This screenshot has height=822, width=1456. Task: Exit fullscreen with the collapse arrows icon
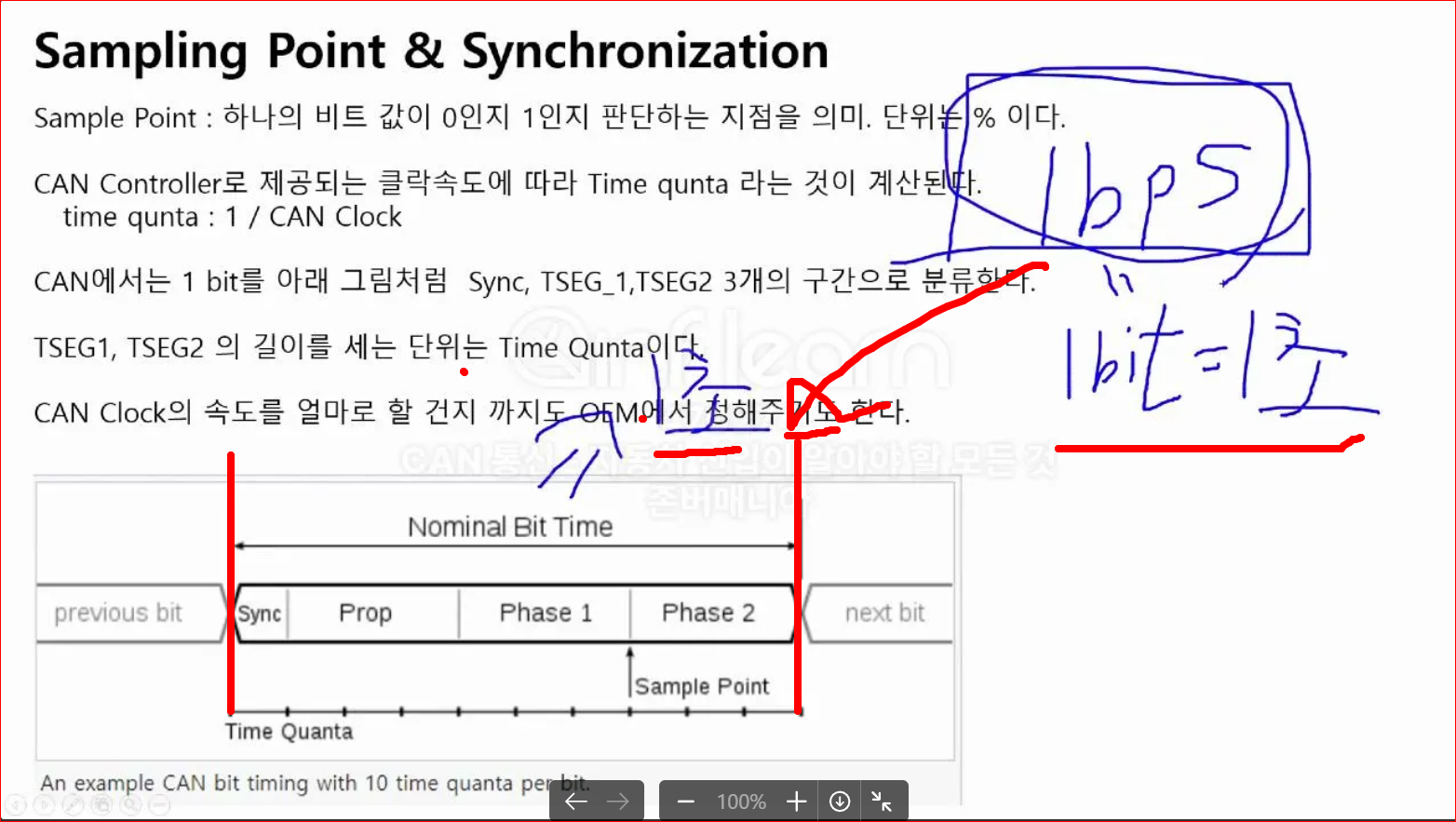coord(882,802)
